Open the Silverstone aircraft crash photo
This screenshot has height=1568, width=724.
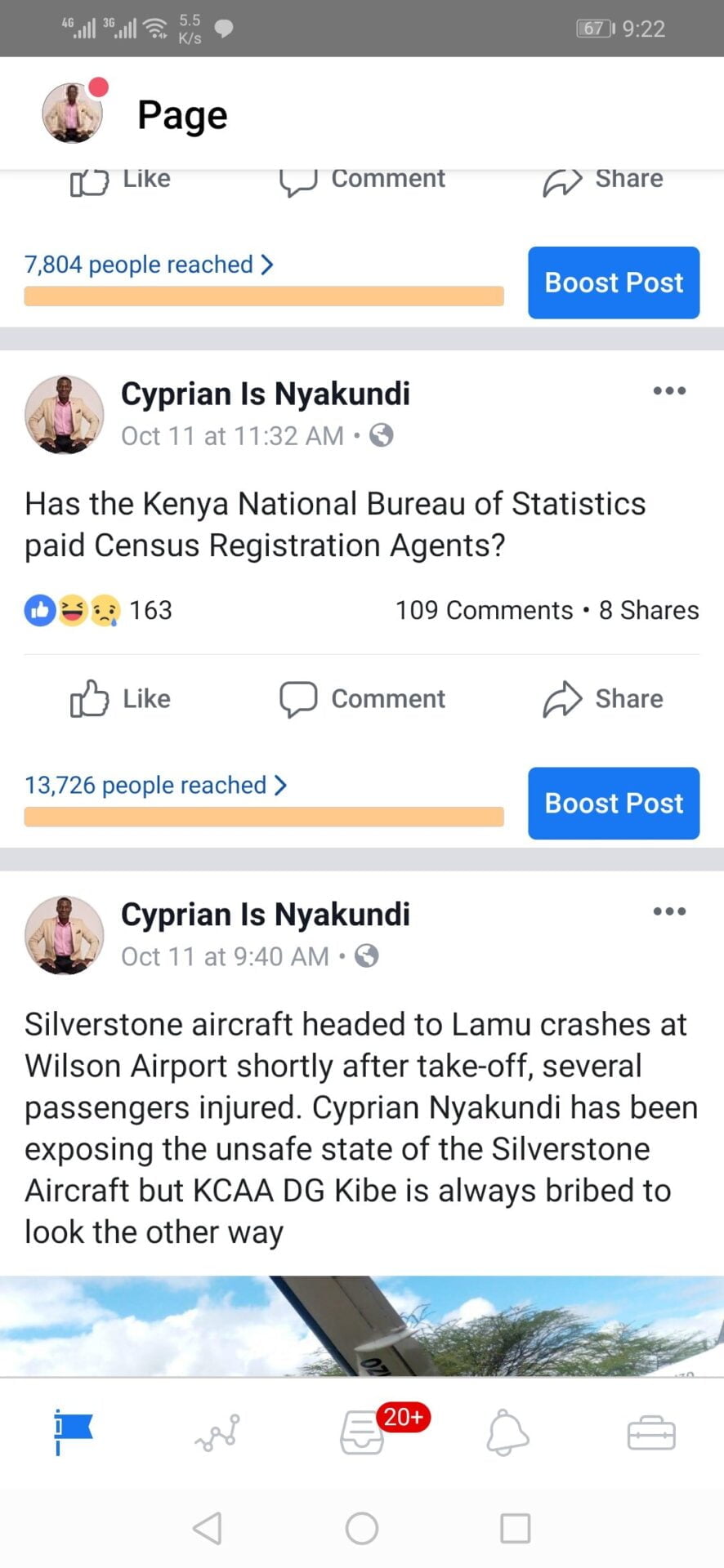click(x=362, y=1325)
